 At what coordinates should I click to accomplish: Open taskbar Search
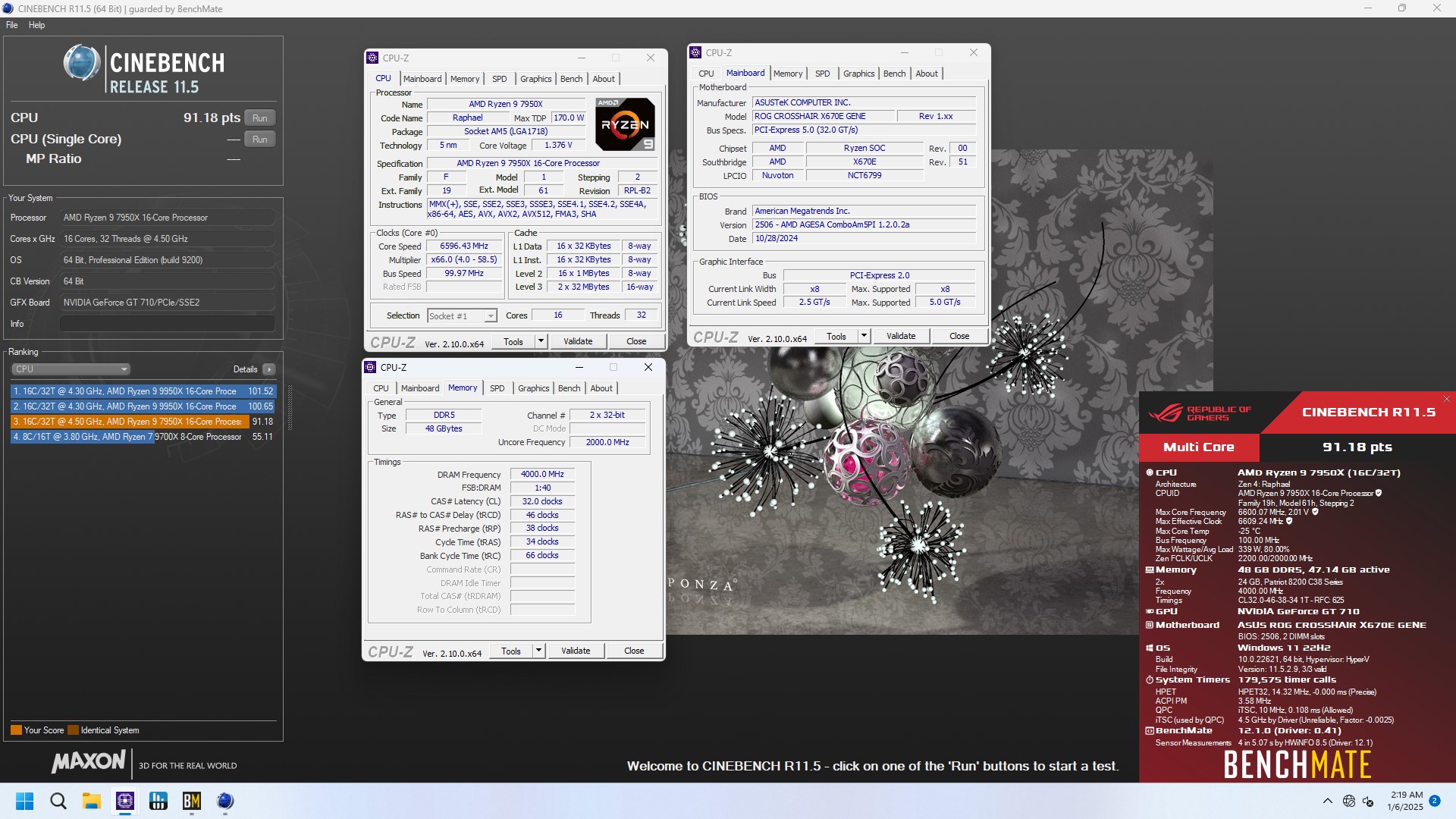pyautogui.click(x=58, y=801)
